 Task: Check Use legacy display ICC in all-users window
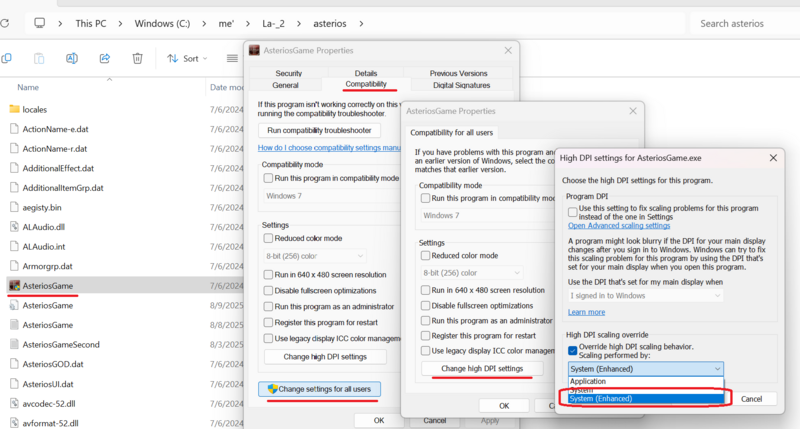tap(425, 350)
